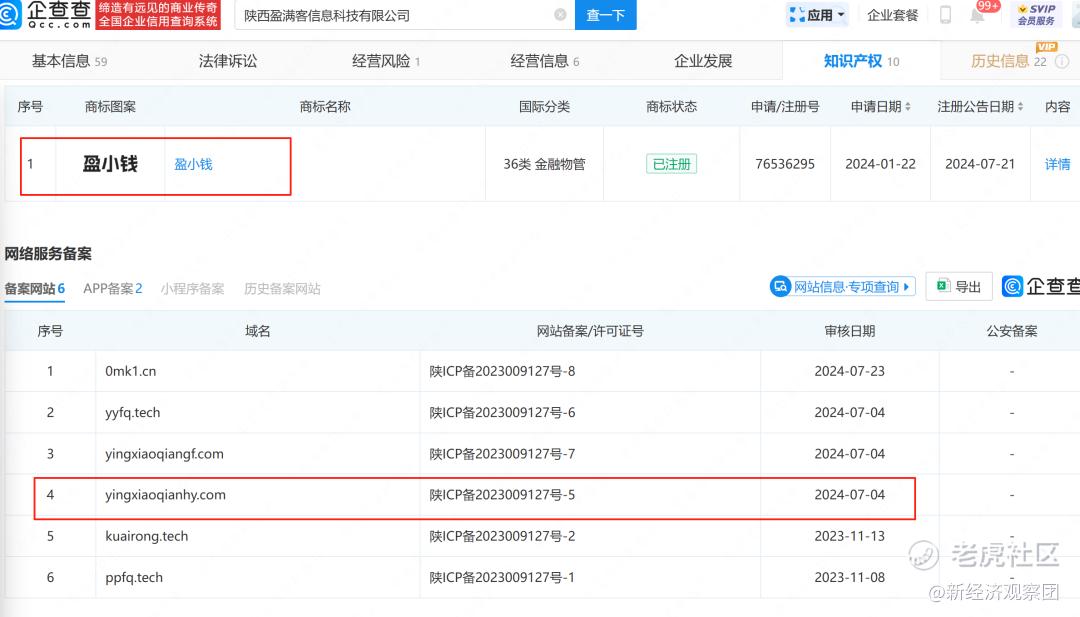Screen dimensions: 1080x617
Task: Click the 公安备案 column header
Action: click(x=1011, y=331)
